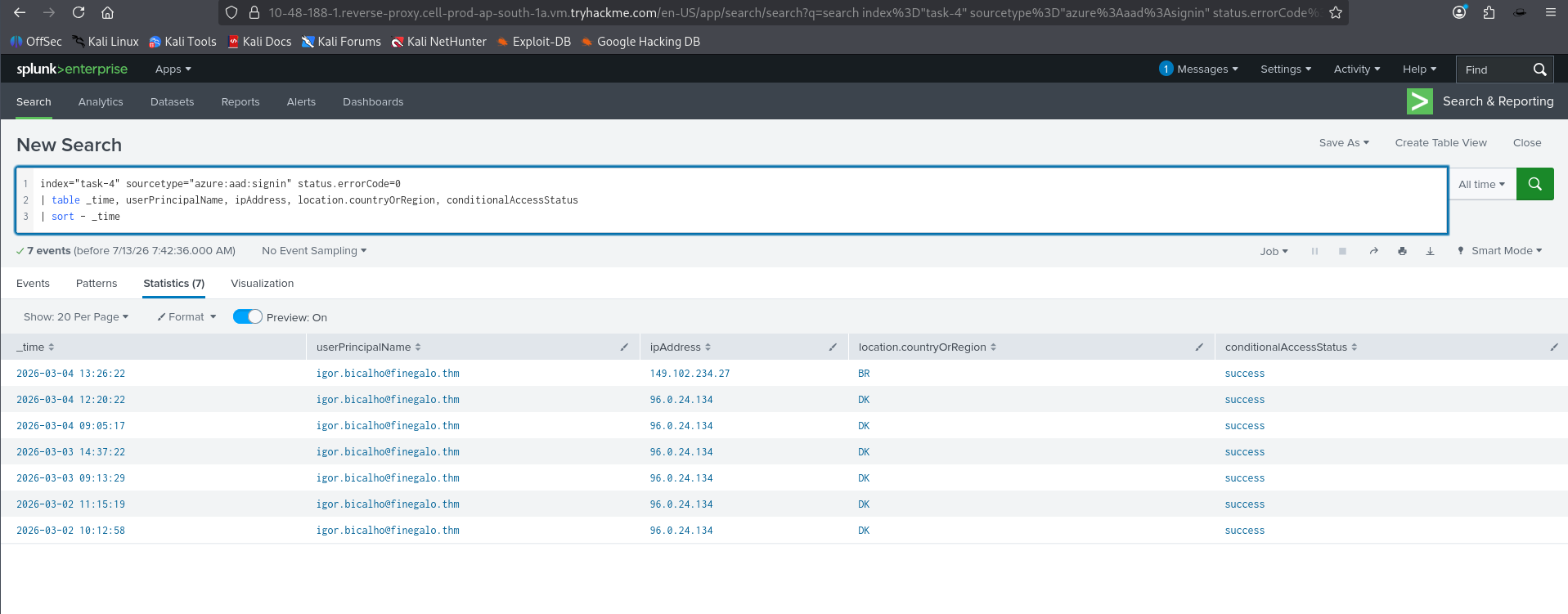Open the Google Hacking DB bookmark
Viewport: 1568px width, 614px height.
(640, 42)
